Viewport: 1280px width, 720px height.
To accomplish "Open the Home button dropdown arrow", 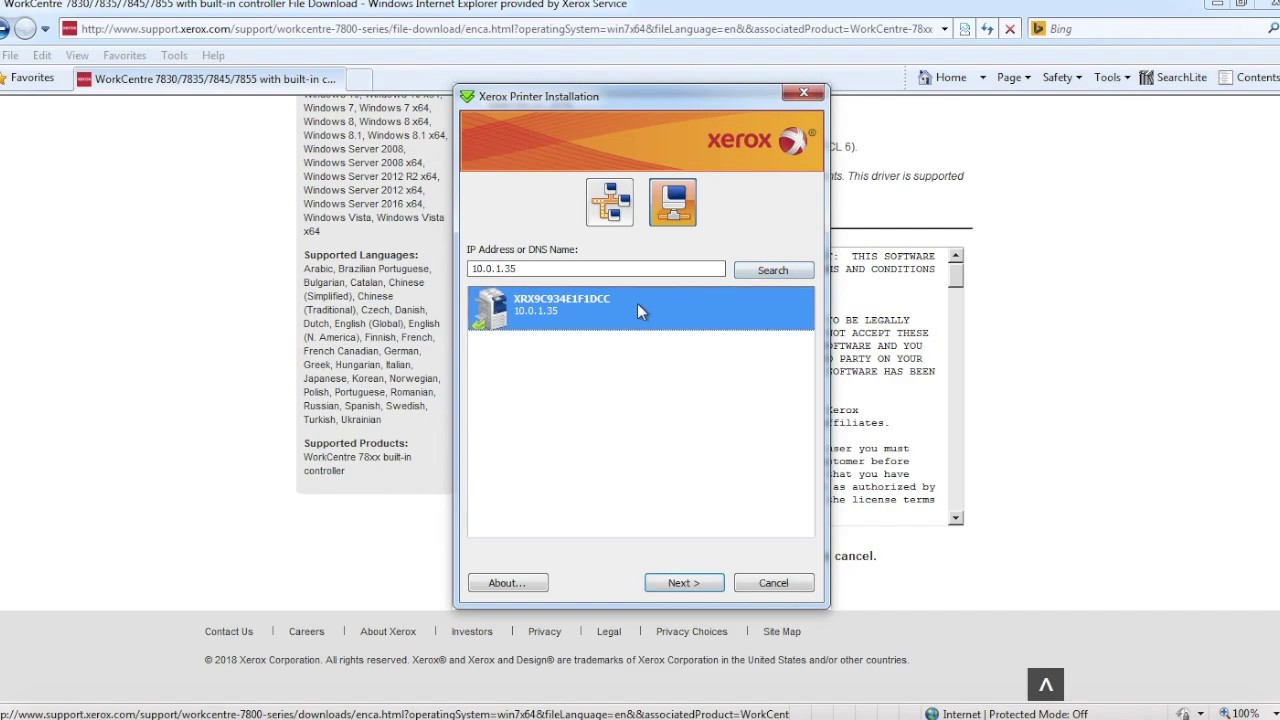I will (x=982, y=77).
